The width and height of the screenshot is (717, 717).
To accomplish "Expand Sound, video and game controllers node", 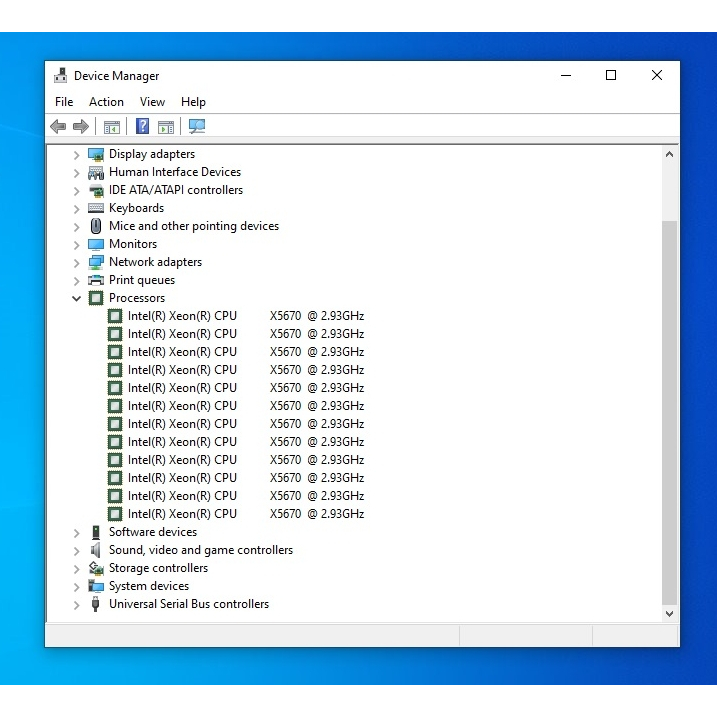I will [76, 551].
